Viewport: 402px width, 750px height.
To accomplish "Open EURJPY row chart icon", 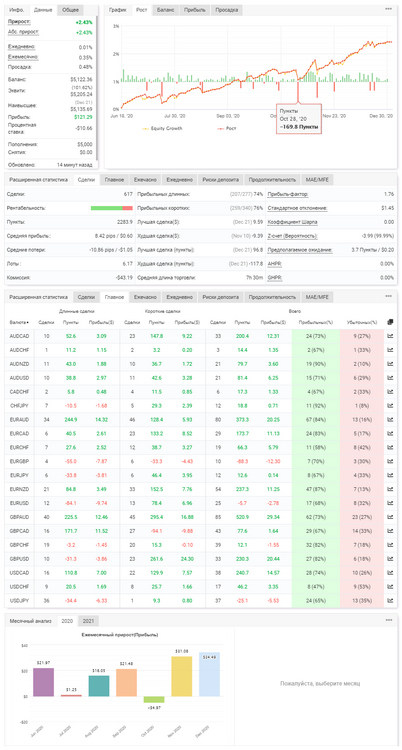I will pyautogui.click(x=390, y=475).
